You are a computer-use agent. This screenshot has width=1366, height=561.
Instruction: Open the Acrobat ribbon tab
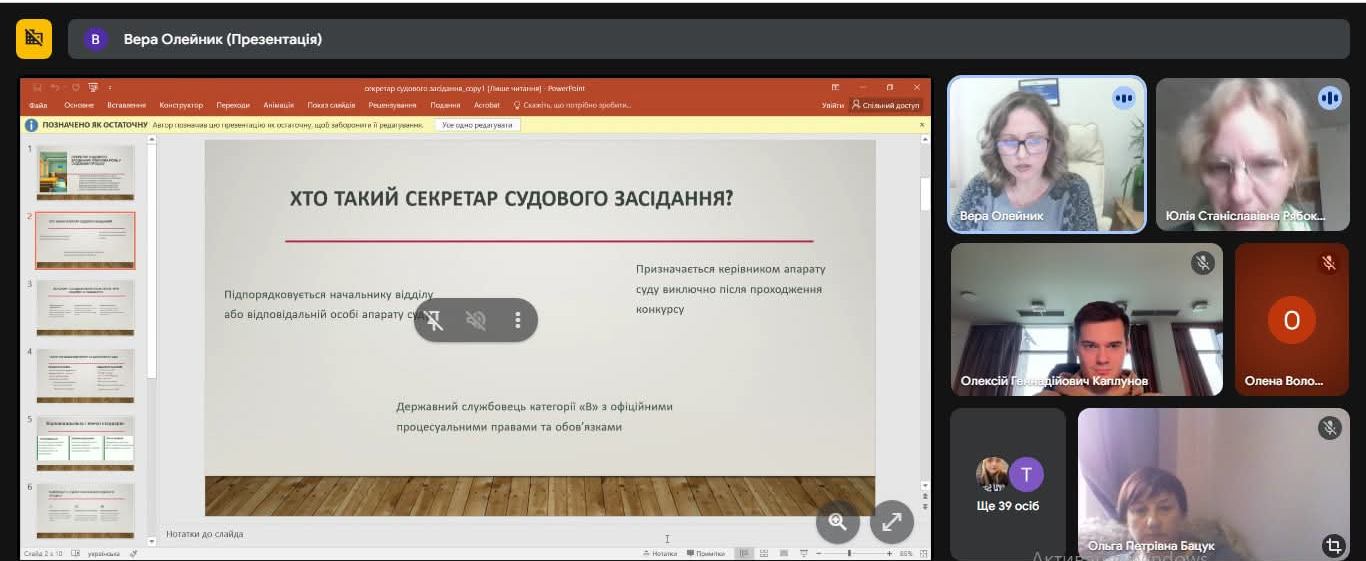[x=487, y=105]
